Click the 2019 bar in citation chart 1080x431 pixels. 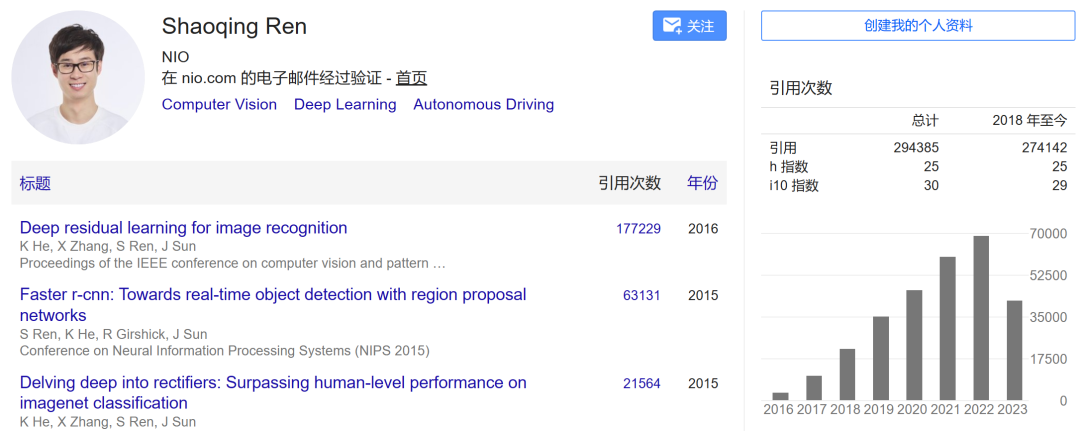point(881,358)
